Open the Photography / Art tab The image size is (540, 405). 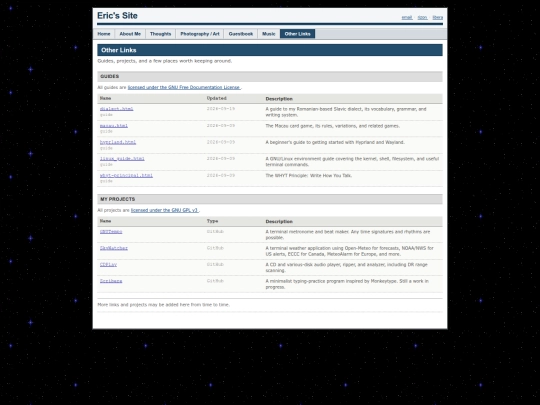[x=200, y=34]
